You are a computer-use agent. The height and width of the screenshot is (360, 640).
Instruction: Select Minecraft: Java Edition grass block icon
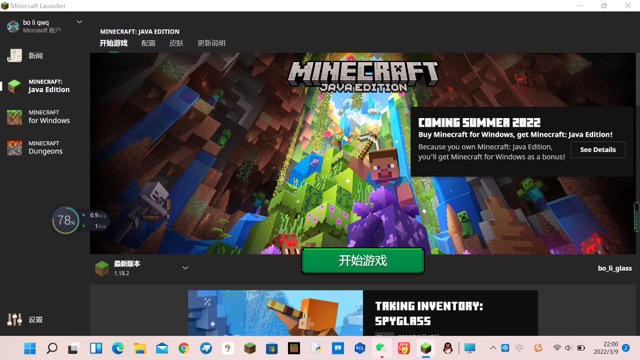point(15,86)
